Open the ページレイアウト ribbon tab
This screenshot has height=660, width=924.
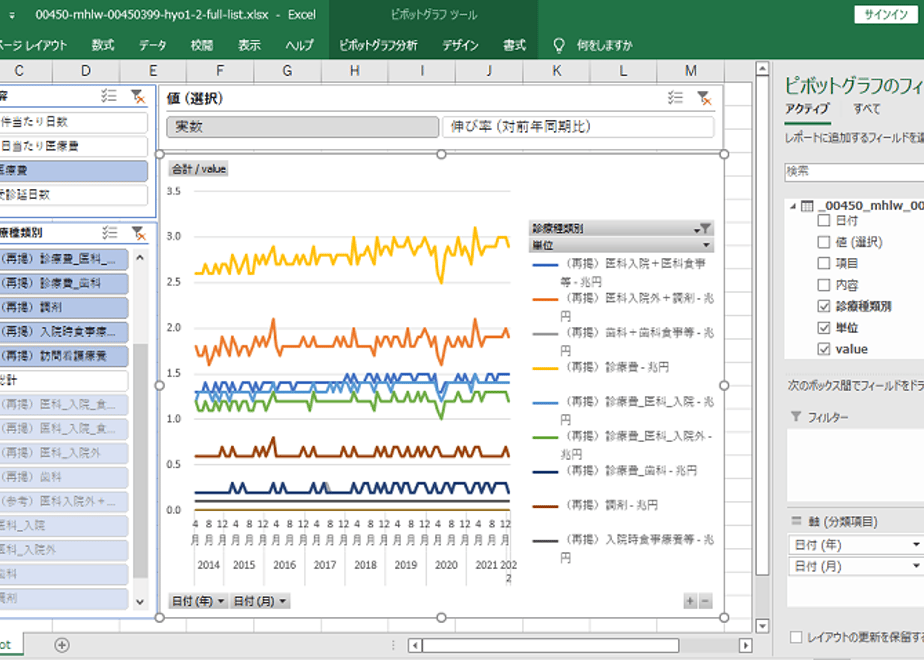[33, 45]
